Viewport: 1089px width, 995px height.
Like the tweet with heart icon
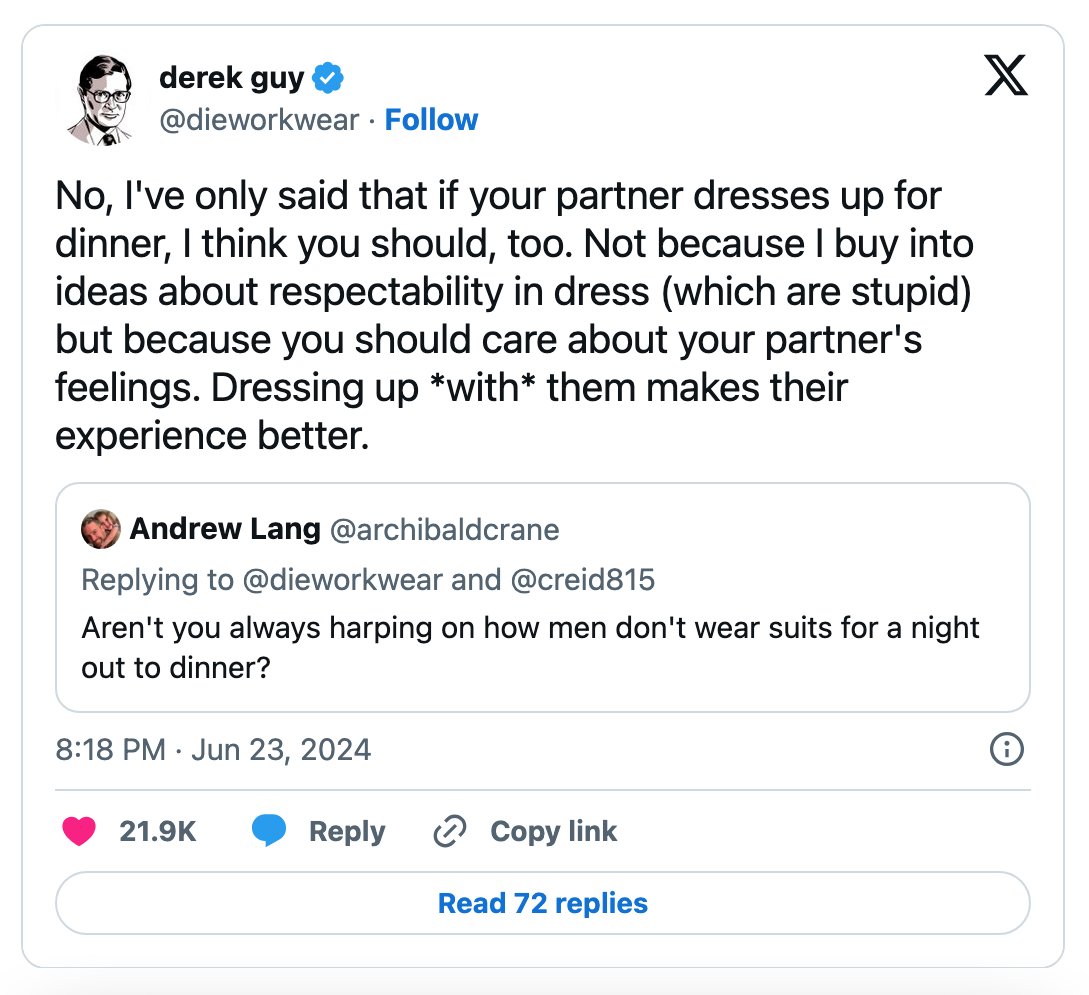point(78,831)
